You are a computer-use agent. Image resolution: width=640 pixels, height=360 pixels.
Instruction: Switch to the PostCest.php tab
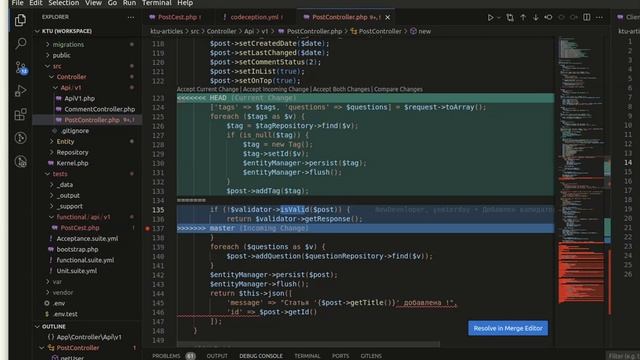point(177,17)
